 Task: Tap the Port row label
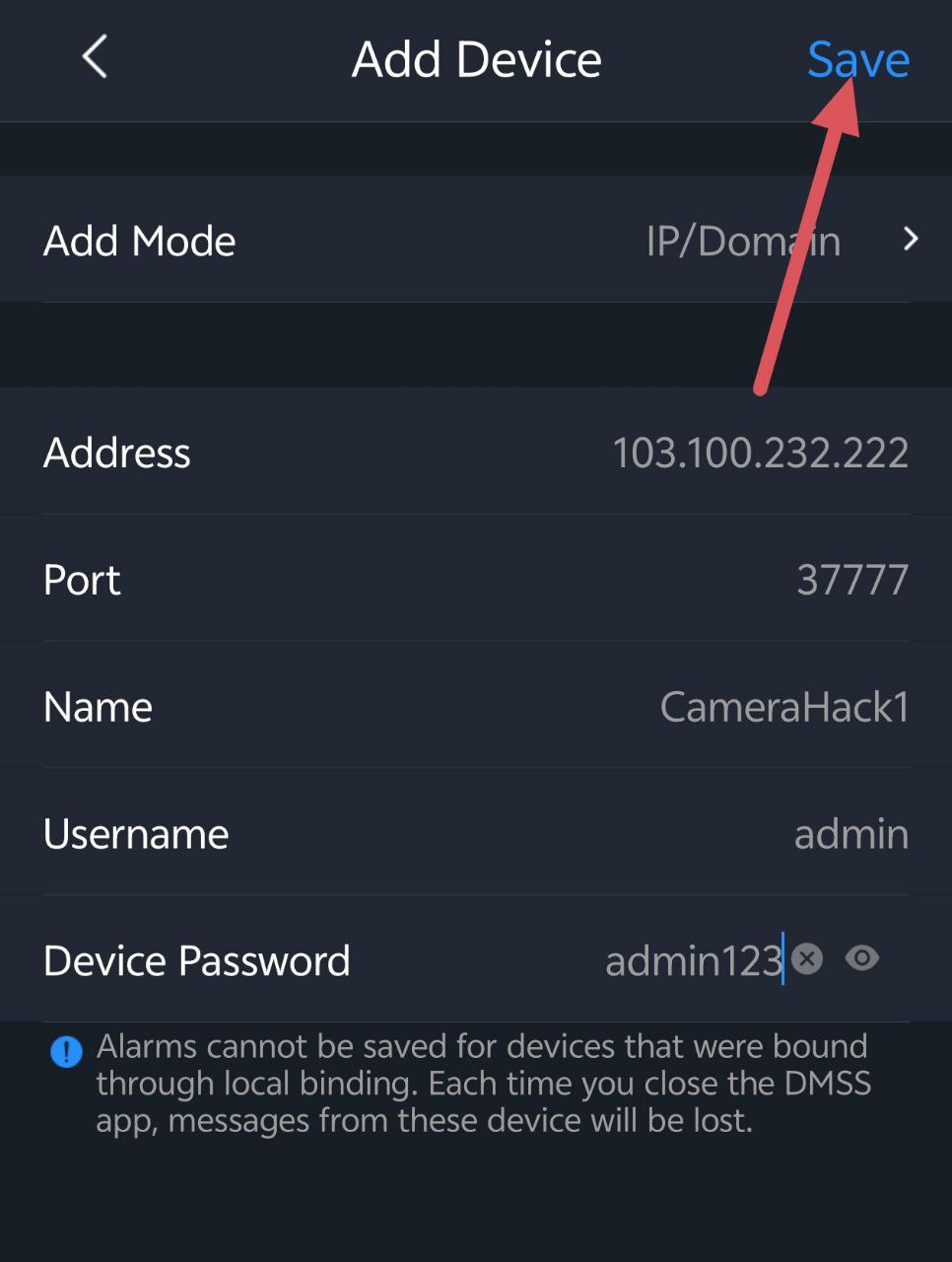(x=82, y=580)
